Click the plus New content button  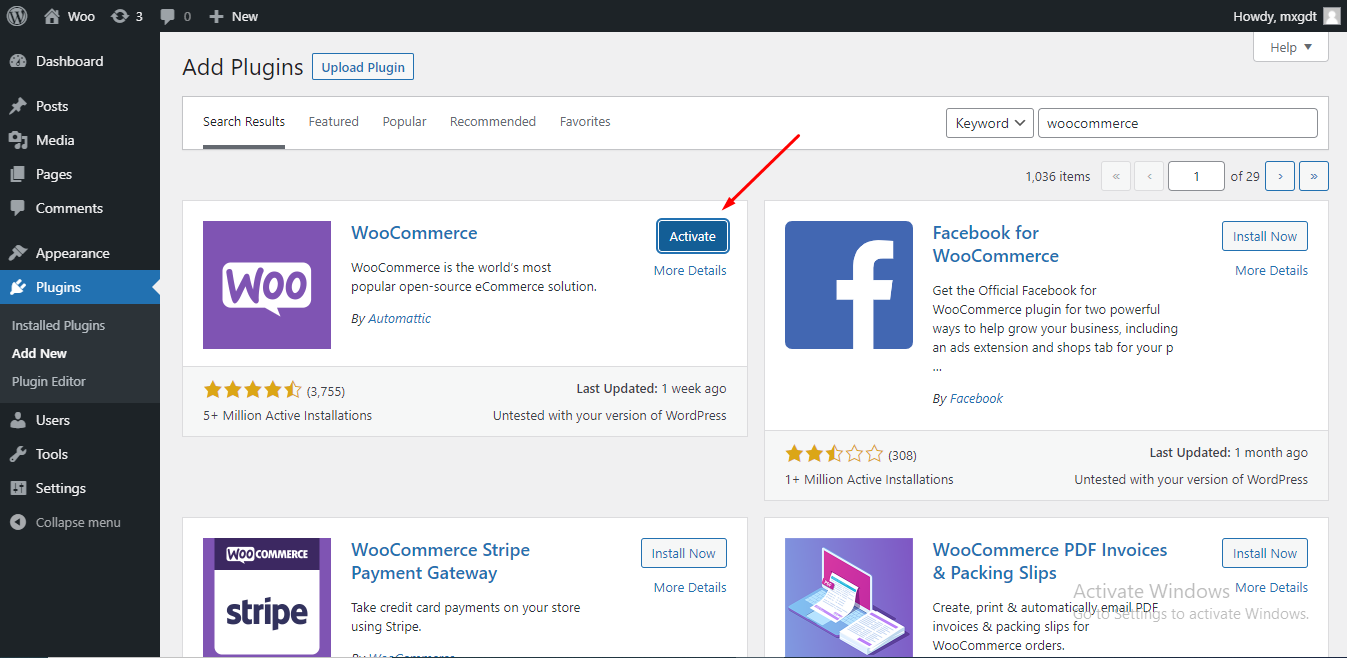233,16
